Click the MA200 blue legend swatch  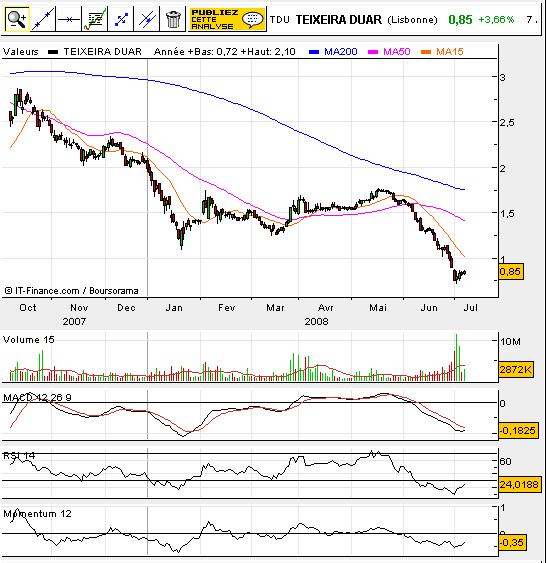point(314,52)
